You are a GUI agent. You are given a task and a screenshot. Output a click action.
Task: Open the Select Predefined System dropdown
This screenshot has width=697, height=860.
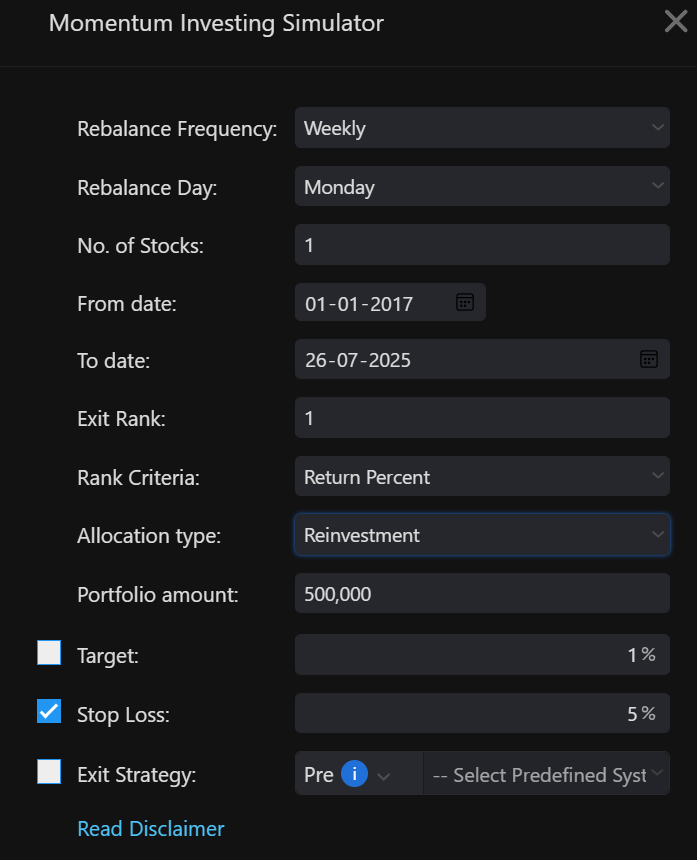coord(547,774)
